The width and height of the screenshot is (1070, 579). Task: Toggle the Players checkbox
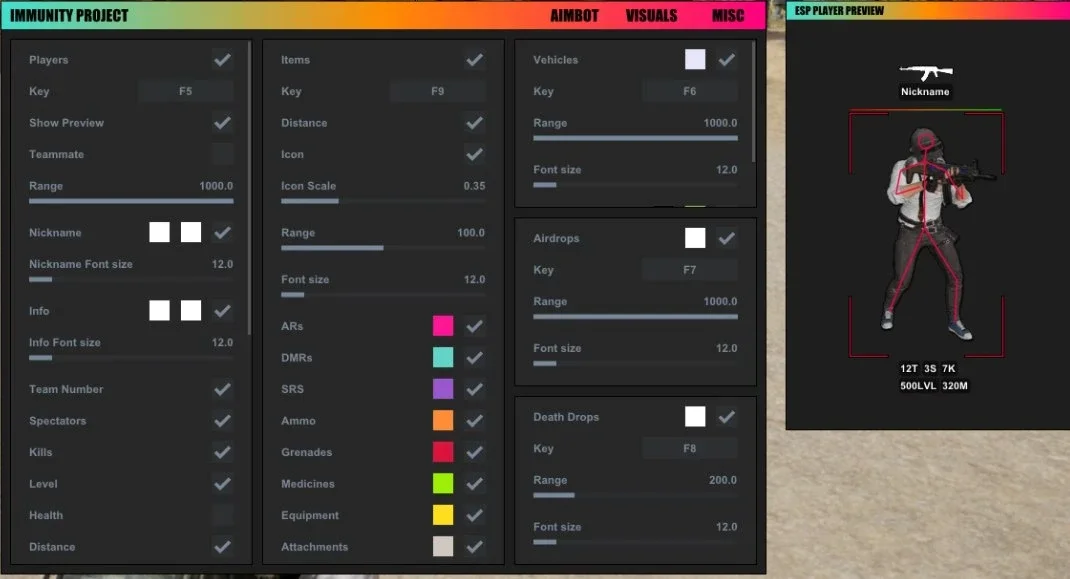click(222, 60)
